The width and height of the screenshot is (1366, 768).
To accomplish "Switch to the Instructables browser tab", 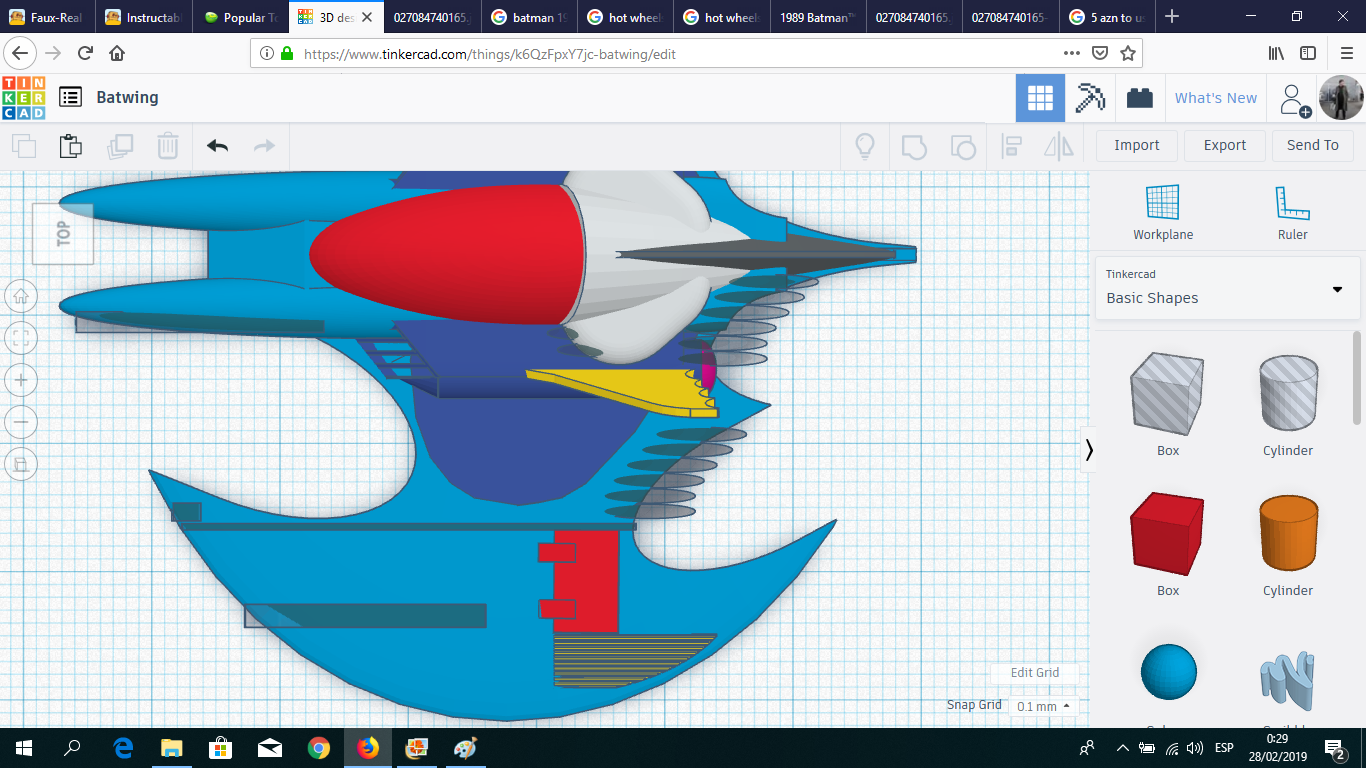I will tap(145, 17).
